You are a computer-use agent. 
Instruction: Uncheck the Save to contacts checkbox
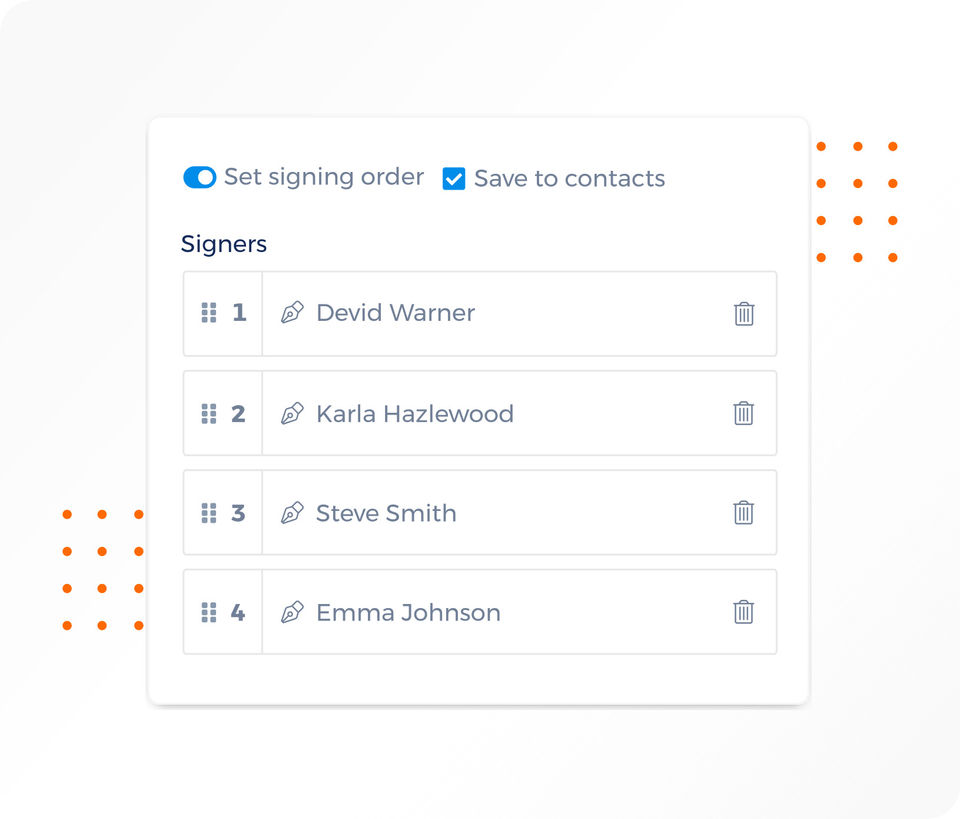tap(454, 179)
